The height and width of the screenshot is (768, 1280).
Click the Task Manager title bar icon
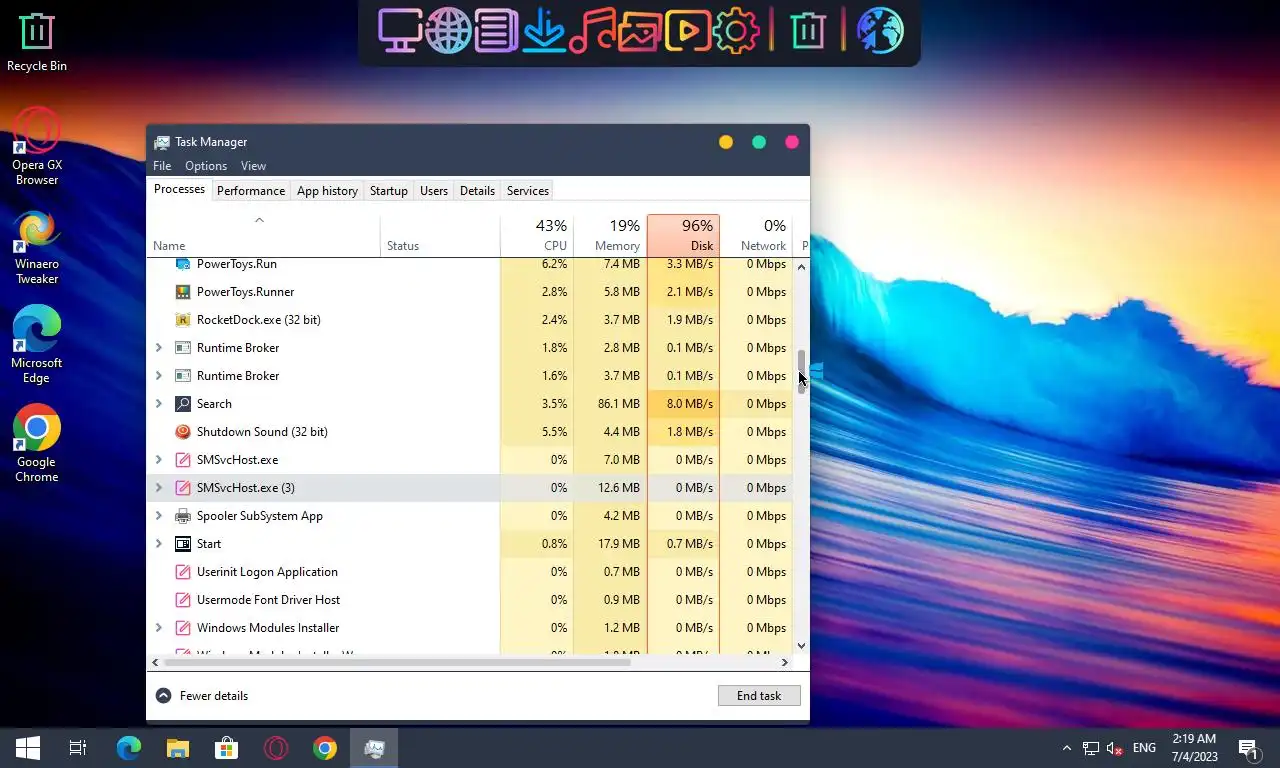[x=162, y=142]
